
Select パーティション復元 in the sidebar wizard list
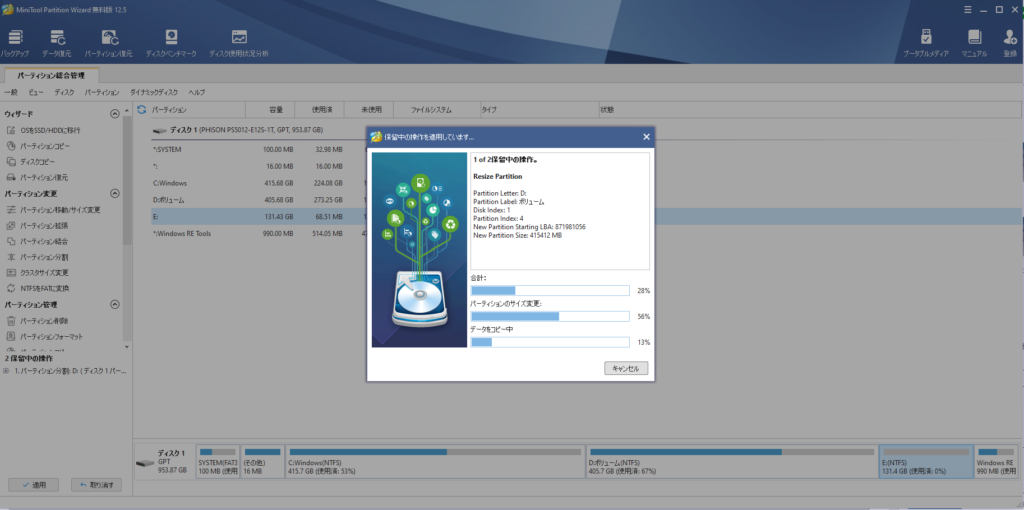(x=37, y=177)
